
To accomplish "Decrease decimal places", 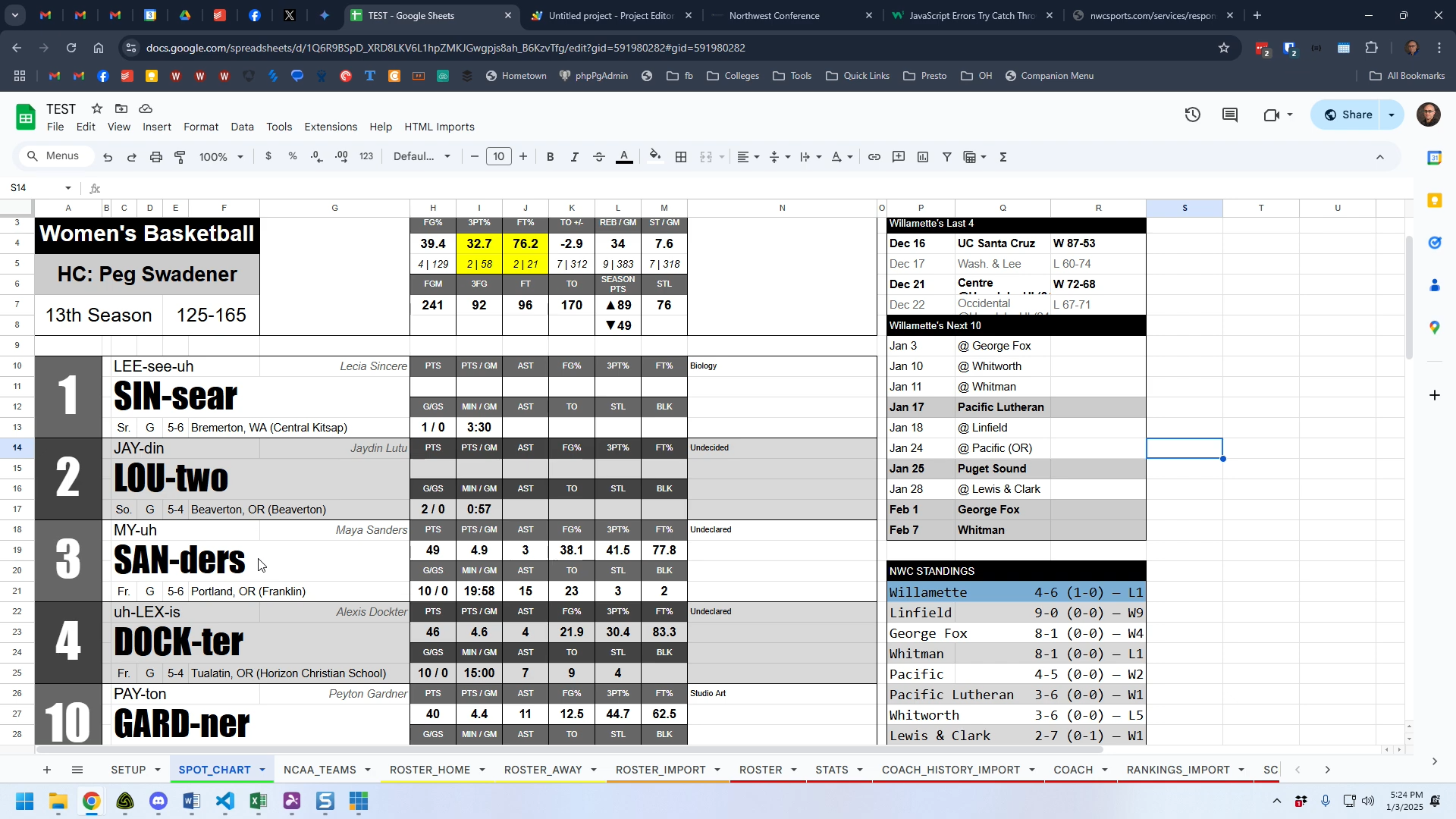I will pyautogui.click(x=316, y=157).
